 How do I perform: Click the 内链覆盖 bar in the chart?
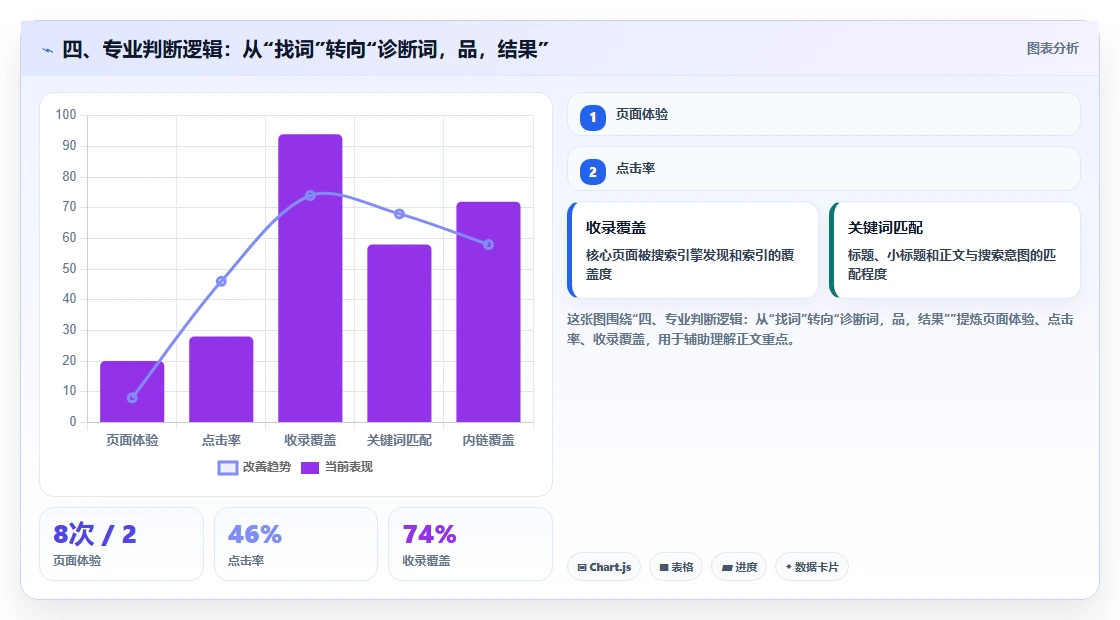(489, 312)
